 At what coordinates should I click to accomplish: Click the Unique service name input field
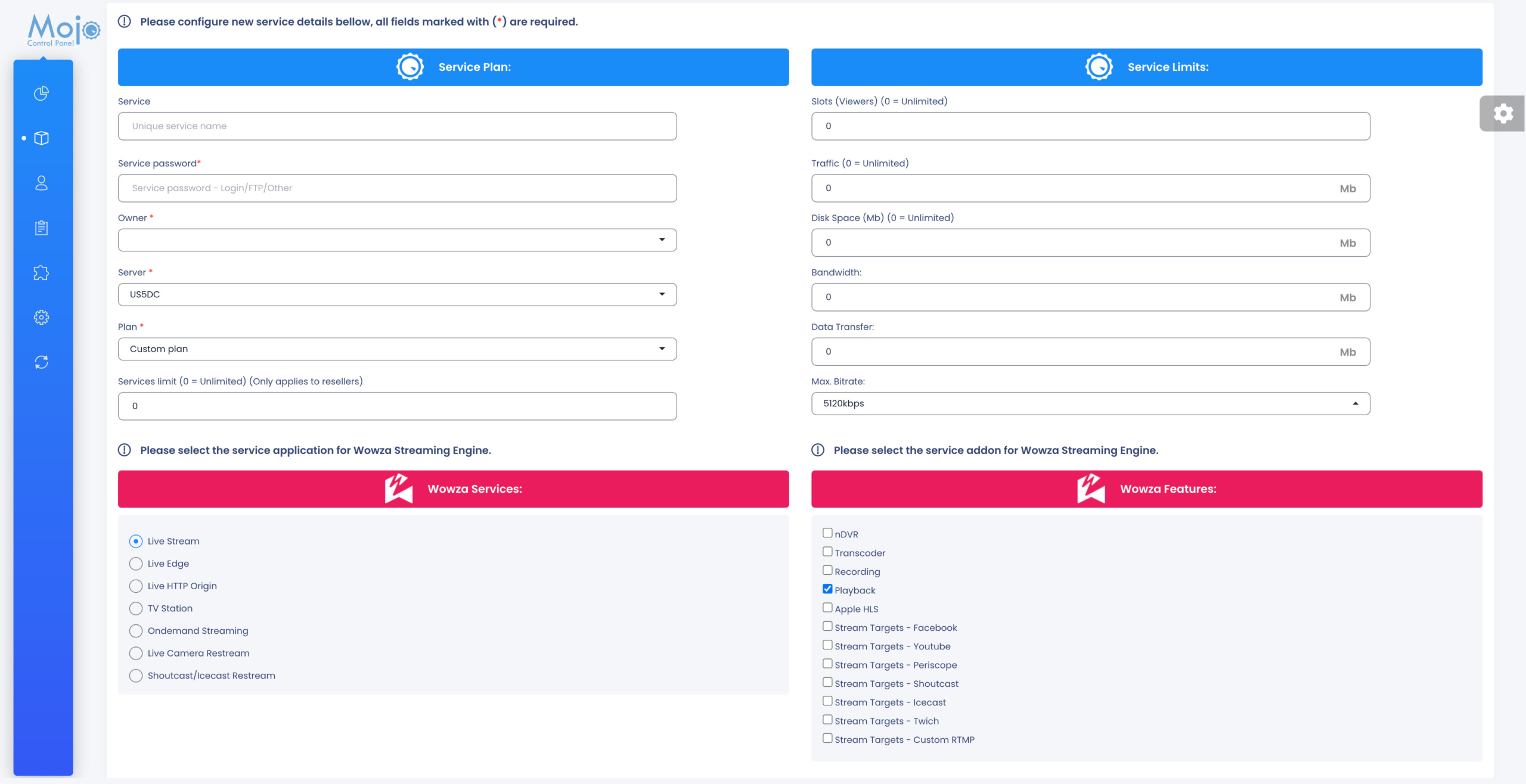397,126
